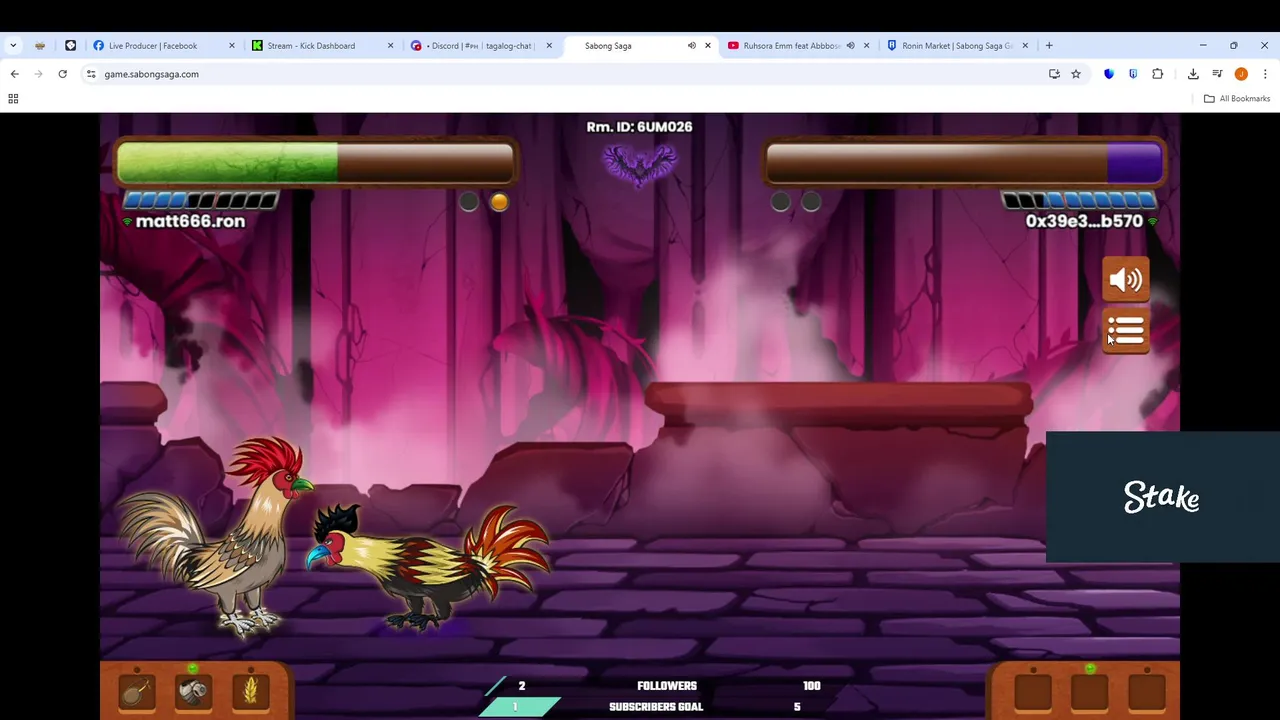Go back using the browser back arrow
The width and height of the screenshot is (1280, 720).
[14, 74]
